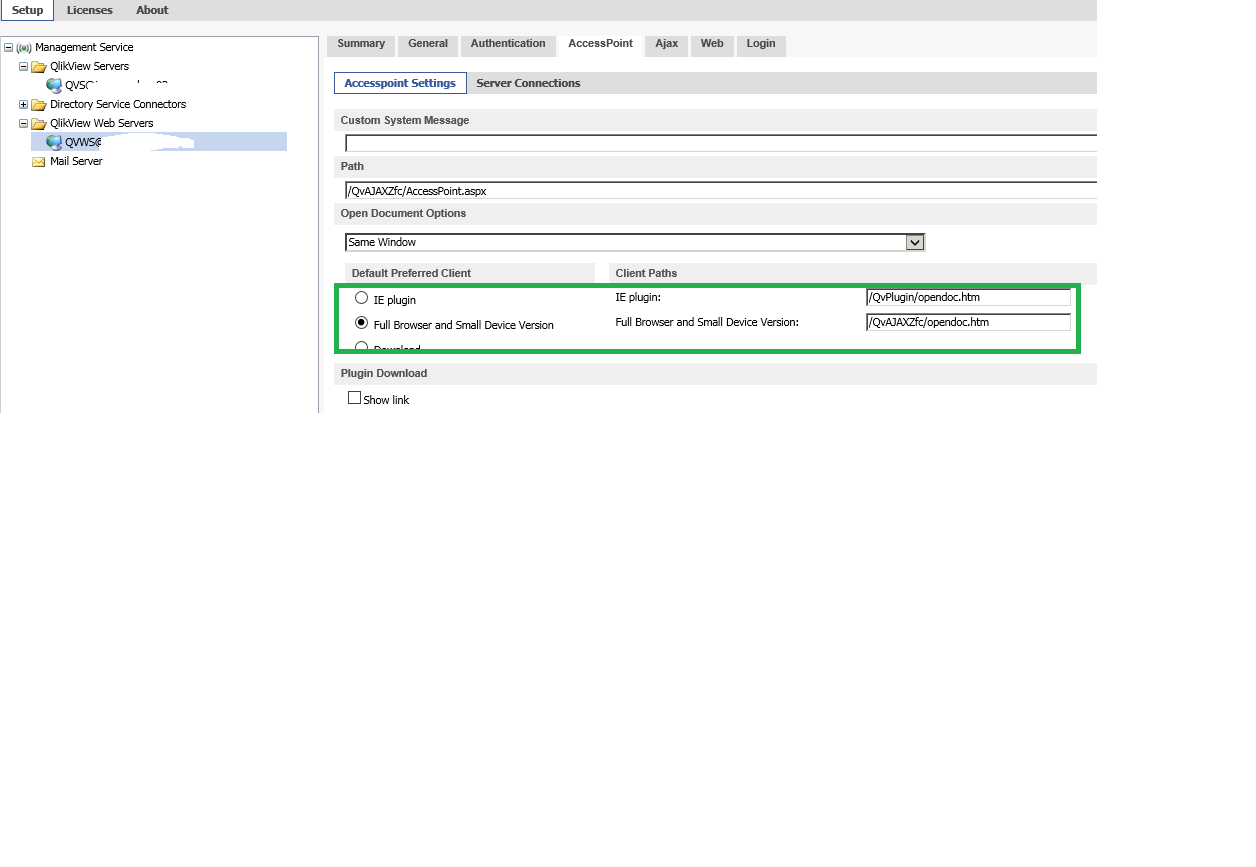Image resolution: width=1256 pixels, height=867 pixels.
Task: Click the IE plugin client path field
Action: click(x=968, y=297)
